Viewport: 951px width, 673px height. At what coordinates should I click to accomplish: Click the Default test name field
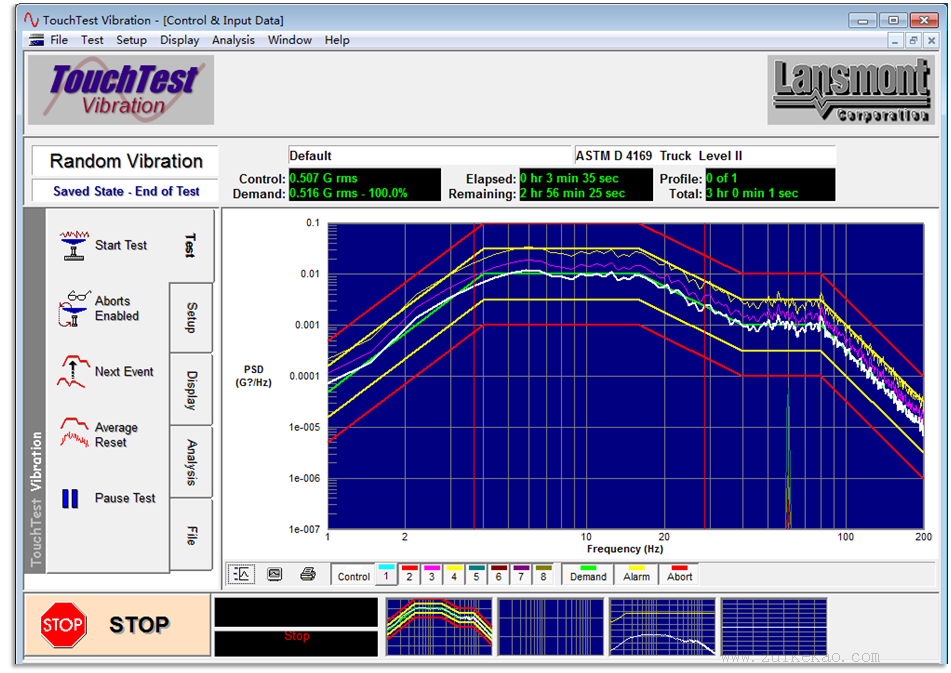pos(429,156)
